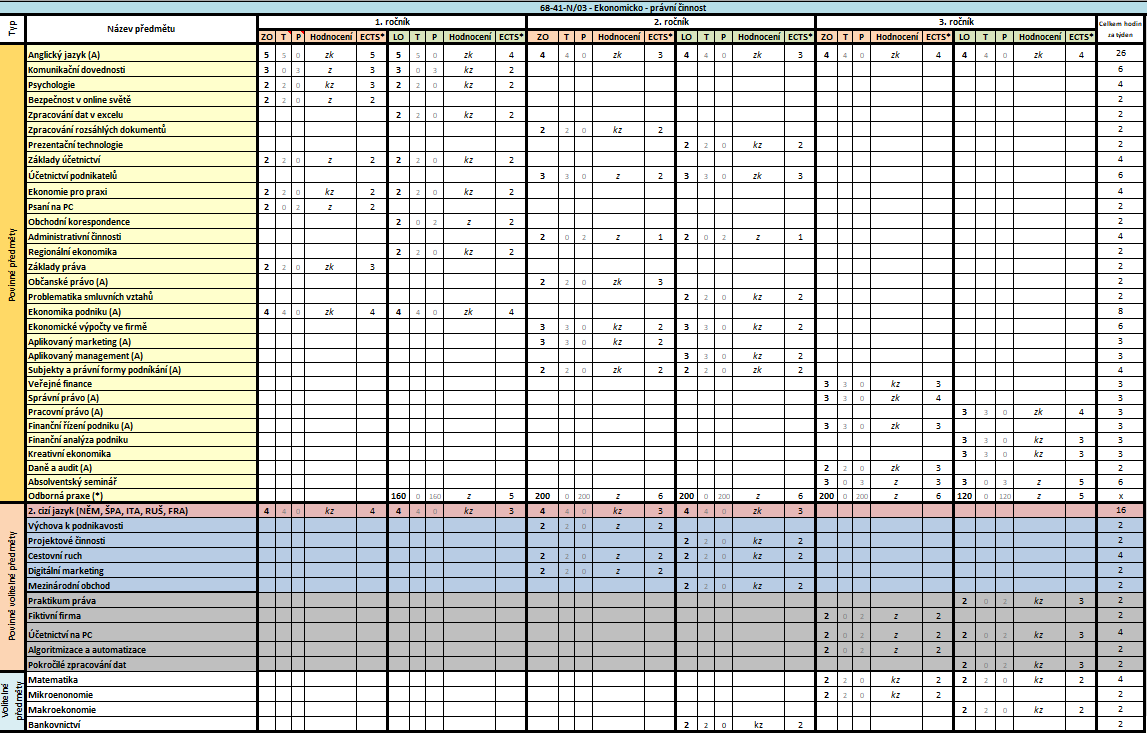Select the Komunikační dovednosti row label
1147x733 pixels.
[140, 70]
